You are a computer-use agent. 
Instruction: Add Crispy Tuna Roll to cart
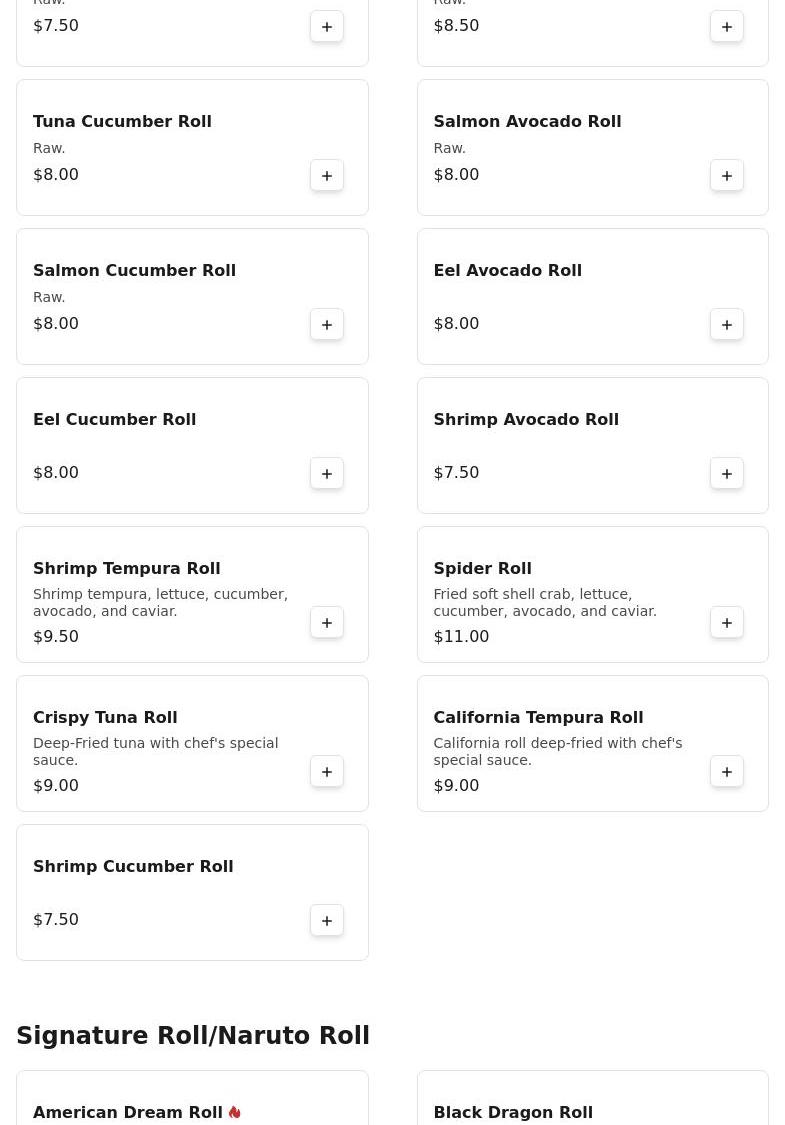(327, 771)
